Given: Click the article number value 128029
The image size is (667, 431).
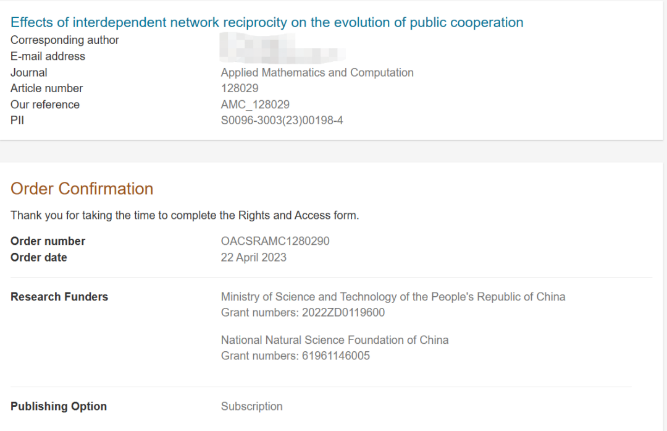Looking at the screenshot, I should click(x=240, y=89).
